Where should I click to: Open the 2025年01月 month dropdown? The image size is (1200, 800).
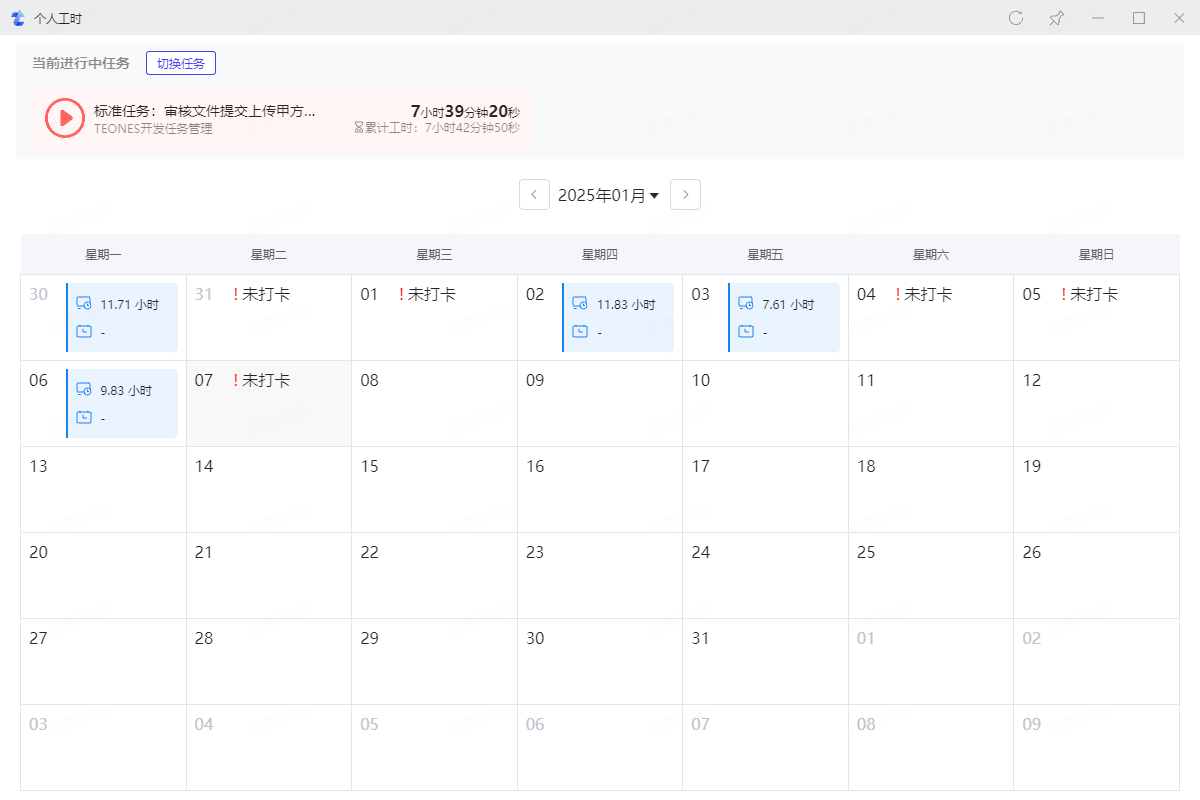[x=608, y=195]
